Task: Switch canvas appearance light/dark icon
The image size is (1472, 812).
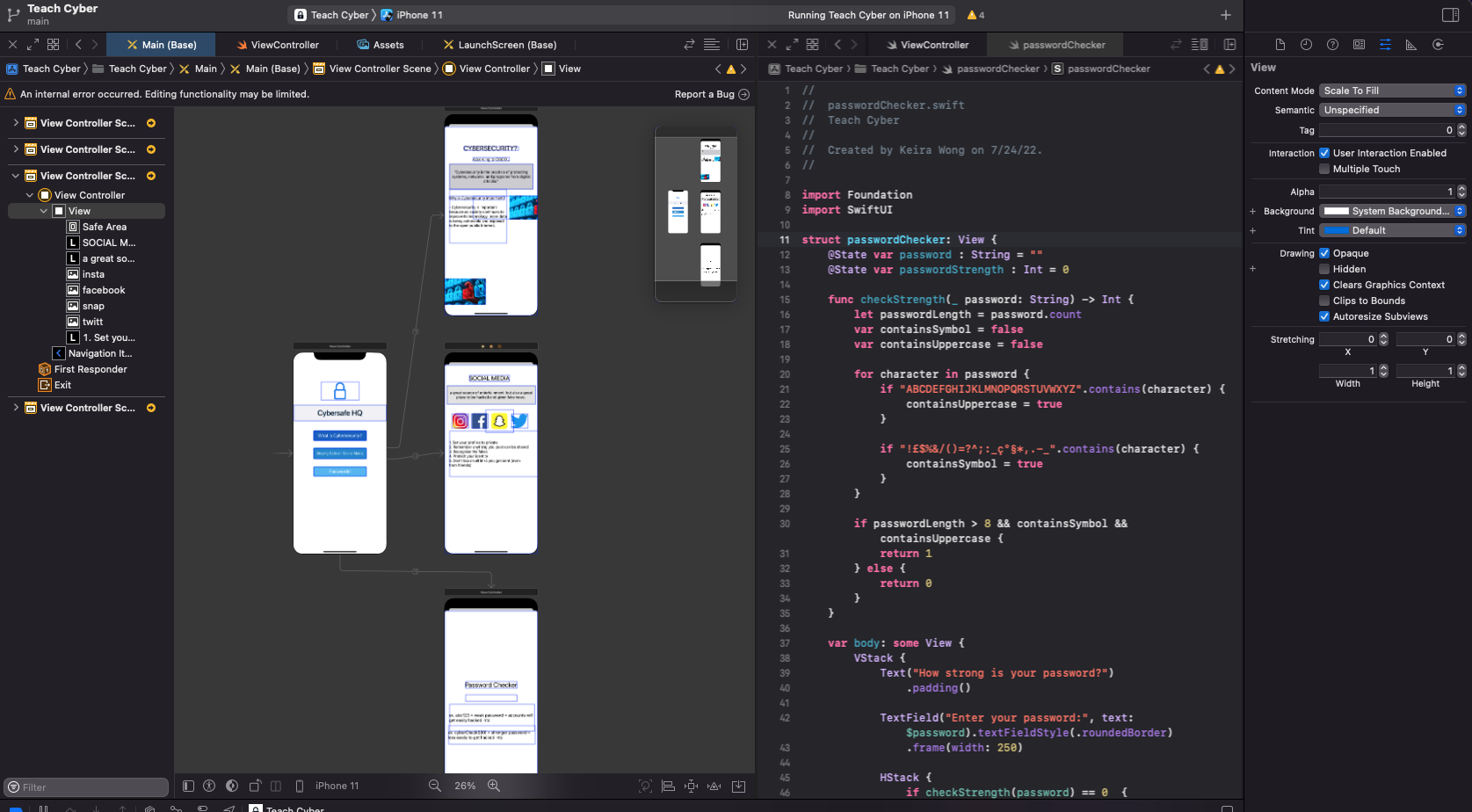Action: click(232, 786)
